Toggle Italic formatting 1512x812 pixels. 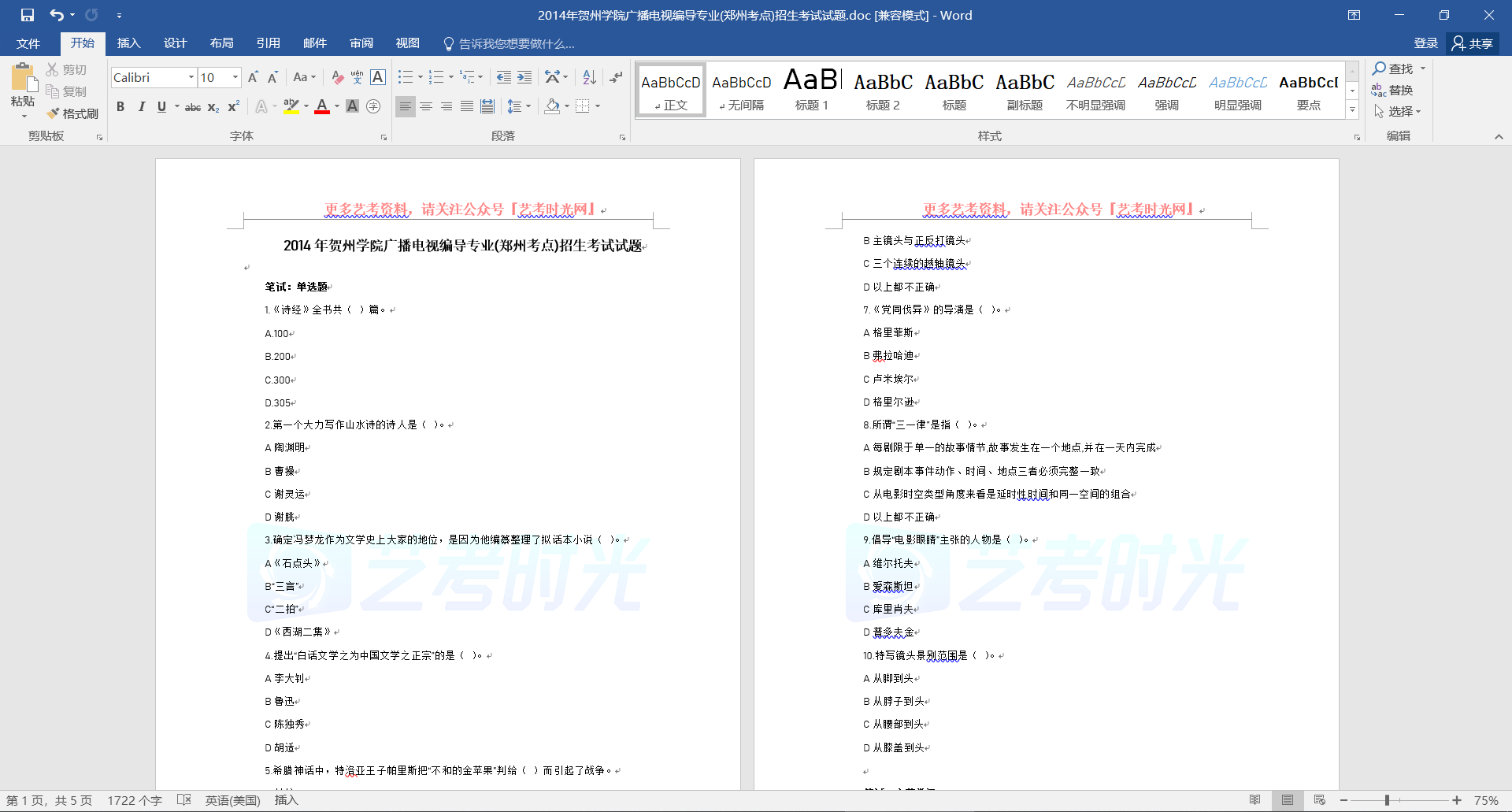142,106
